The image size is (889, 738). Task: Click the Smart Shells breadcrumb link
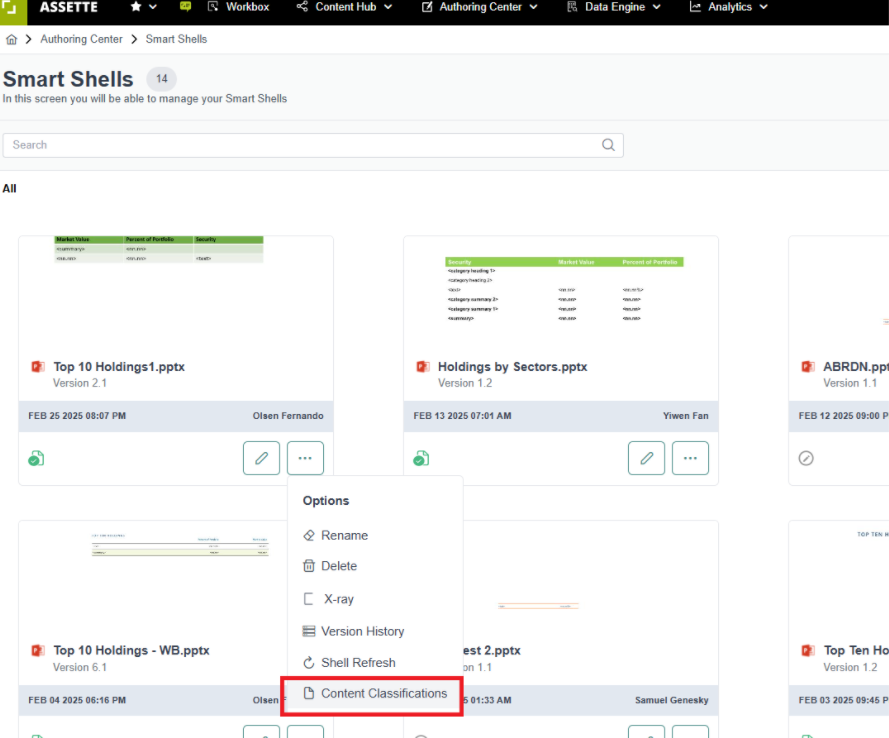tap(176, 39)
